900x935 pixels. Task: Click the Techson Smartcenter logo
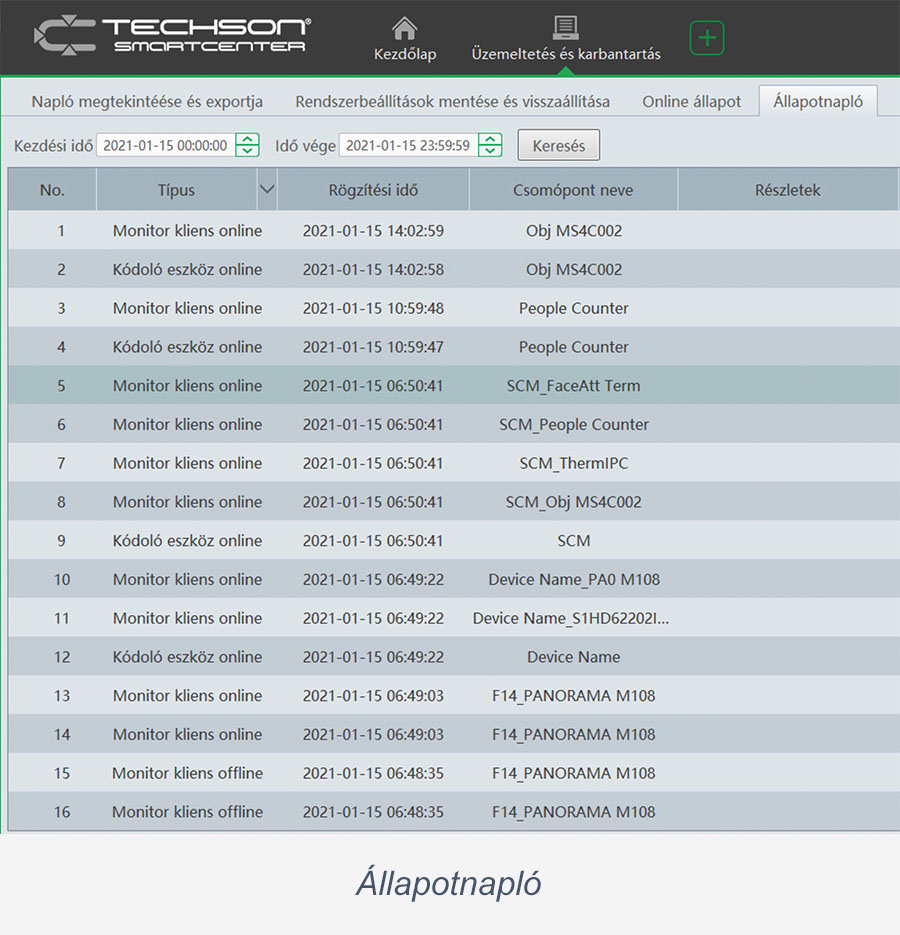(172, 36)
